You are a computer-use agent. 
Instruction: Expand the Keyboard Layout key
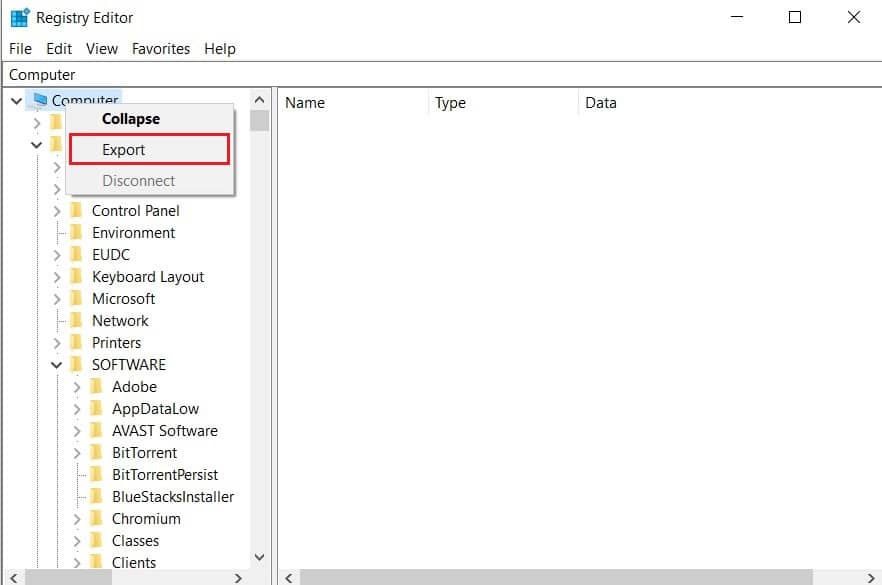click(57, 277)
